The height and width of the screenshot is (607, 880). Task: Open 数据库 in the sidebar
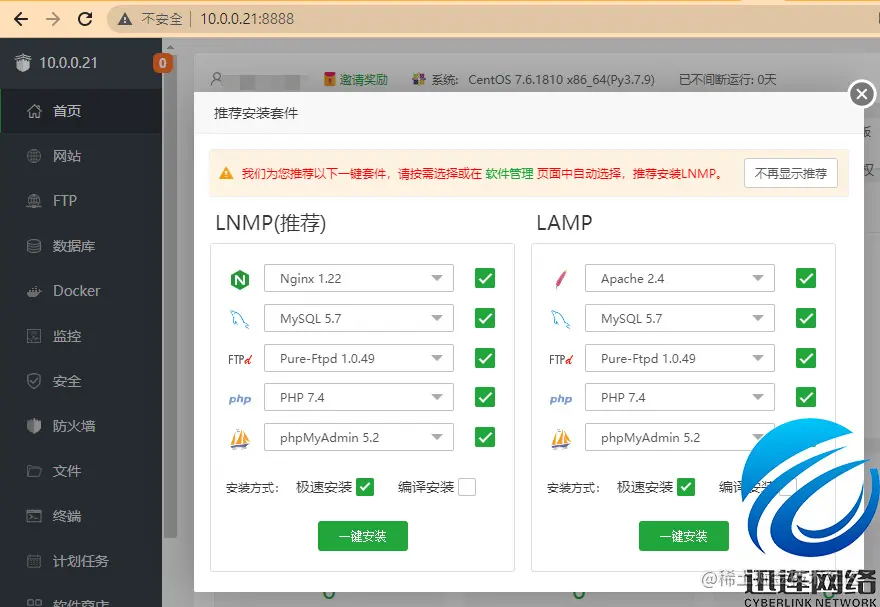point(81,246)
